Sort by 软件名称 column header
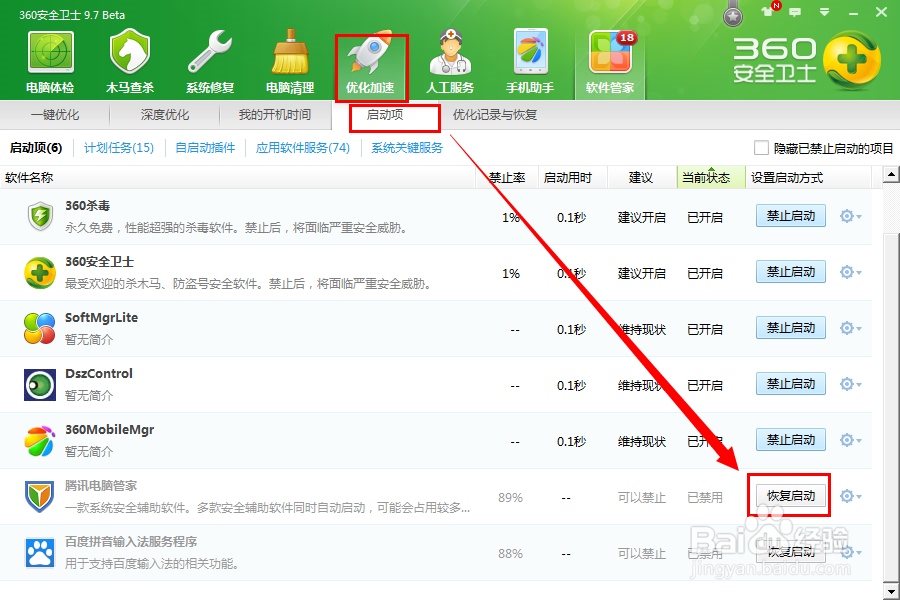The height and width of the screenshot is (600, 900). (238, 177)
